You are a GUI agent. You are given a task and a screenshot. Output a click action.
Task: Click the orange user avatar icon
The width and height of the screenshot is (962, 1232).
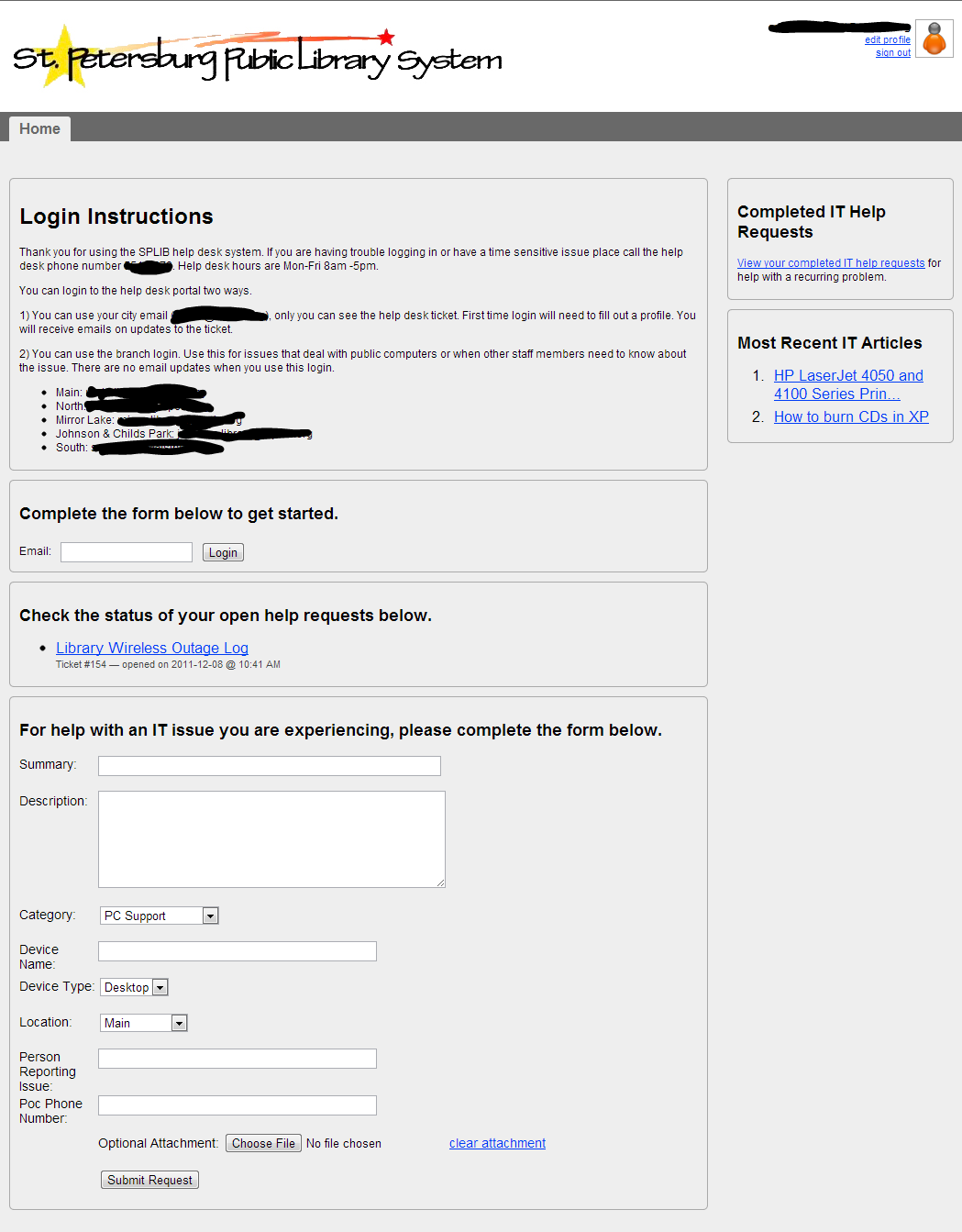coord(934,39)
